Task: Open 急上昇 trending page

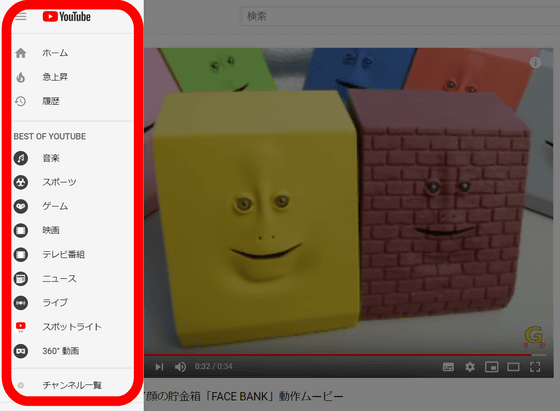Action: pyautogui.click(x=55, y=77)
